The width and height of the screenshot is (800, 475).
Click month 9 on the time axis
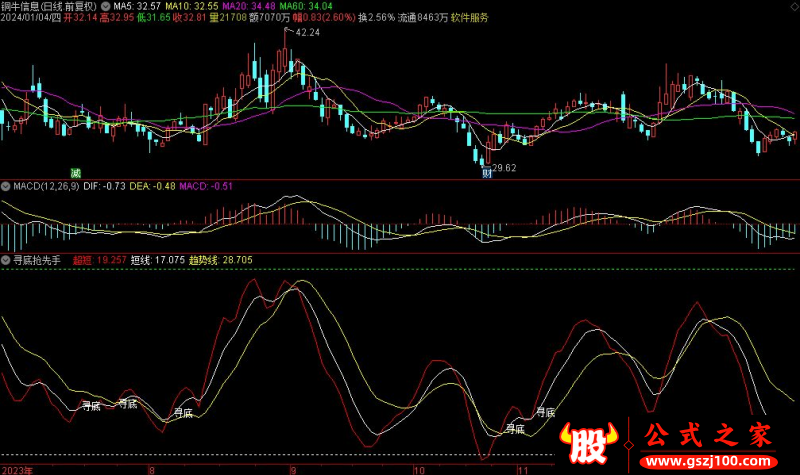[293, 470]
